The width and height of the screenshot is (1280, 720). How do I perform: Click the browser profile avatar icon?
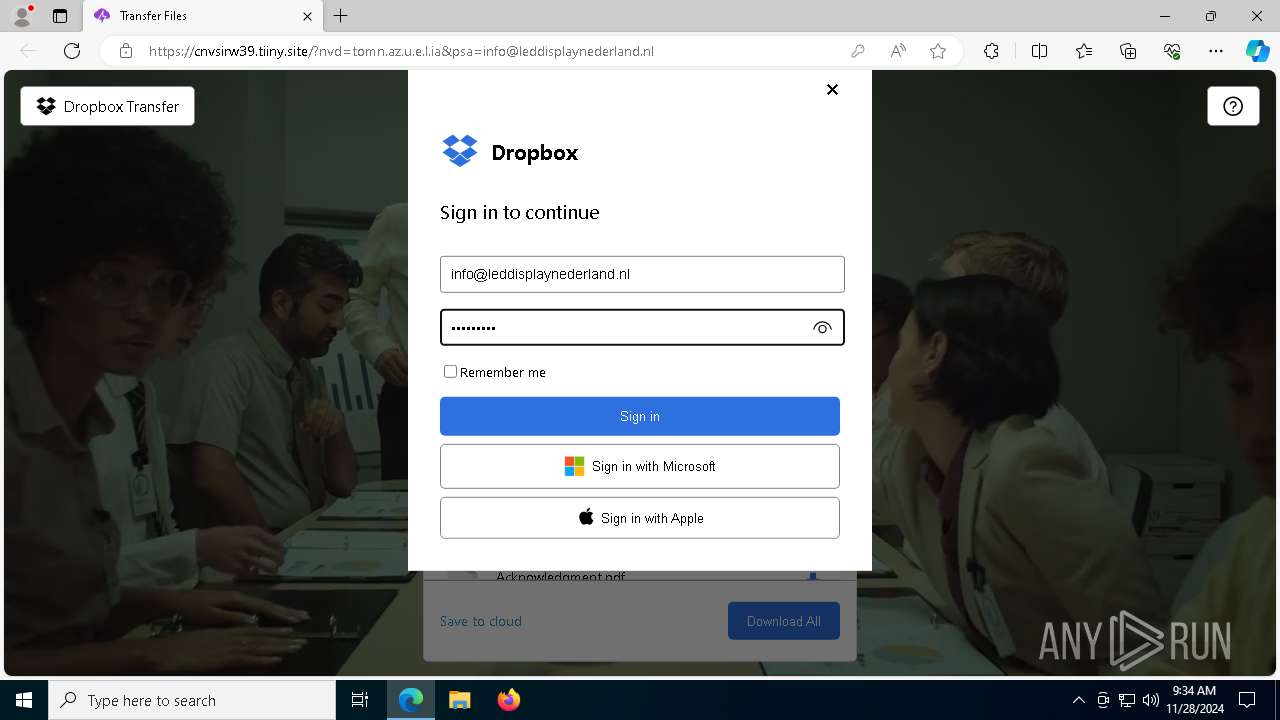click(22, 16)
